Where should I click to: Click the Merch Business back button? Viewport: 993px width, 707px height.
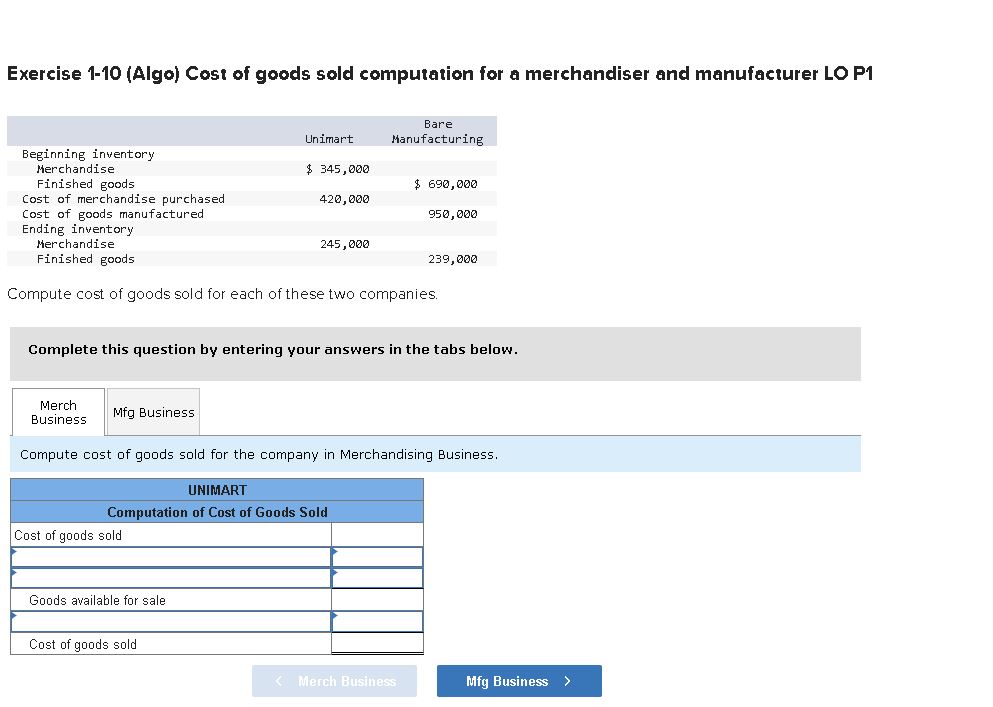[x=334, y=681]
